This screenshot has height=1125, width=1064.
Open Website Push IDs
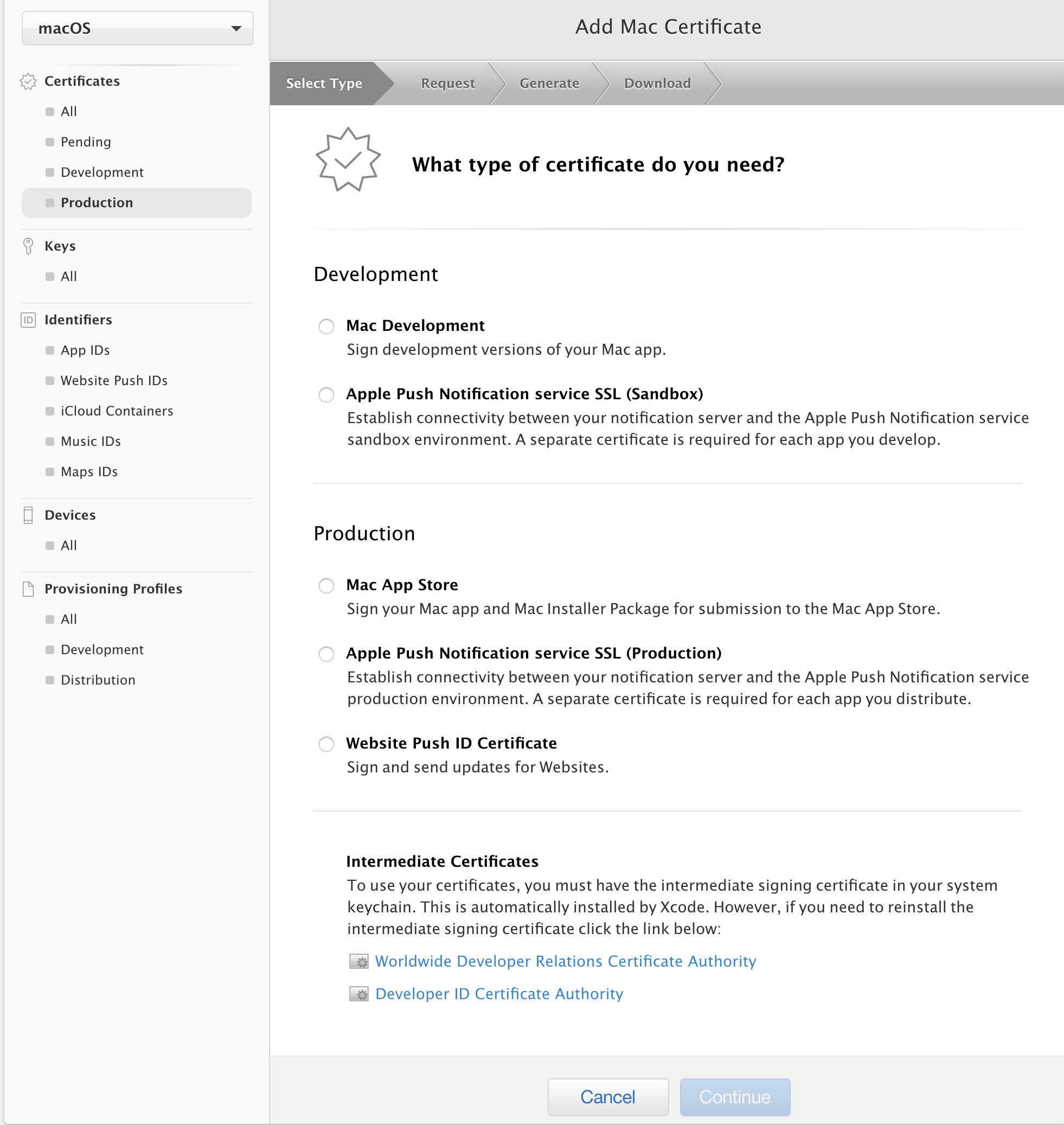click(x=114, y=381)
